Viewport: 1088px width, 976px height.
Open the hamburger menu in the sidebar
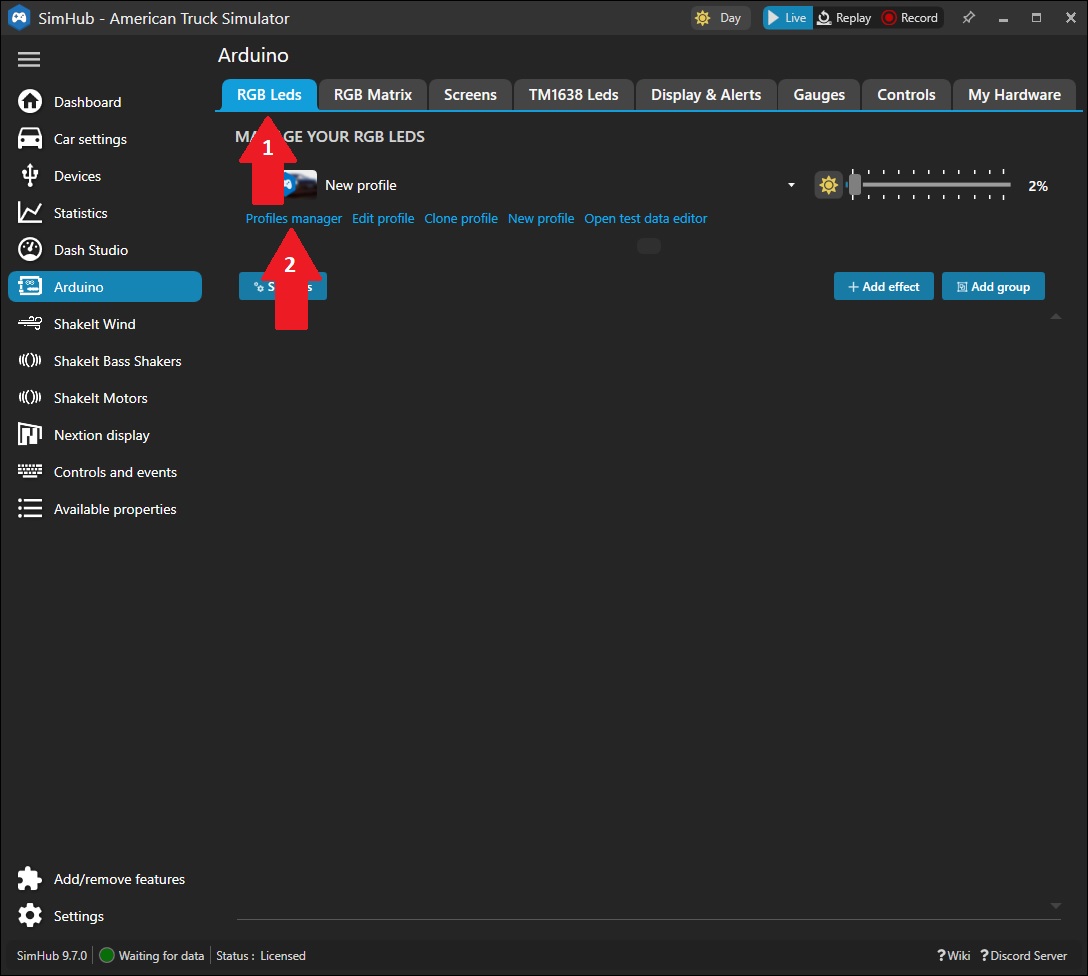[x=29, y=60]
